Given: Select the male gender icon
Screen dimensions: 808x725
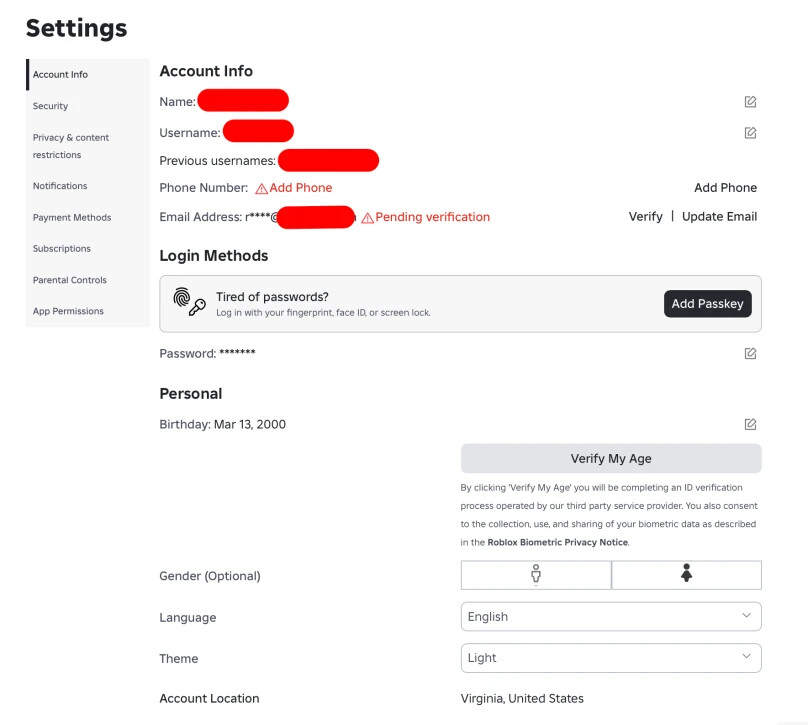Looking at the screenshot, I should pos(536,575).
